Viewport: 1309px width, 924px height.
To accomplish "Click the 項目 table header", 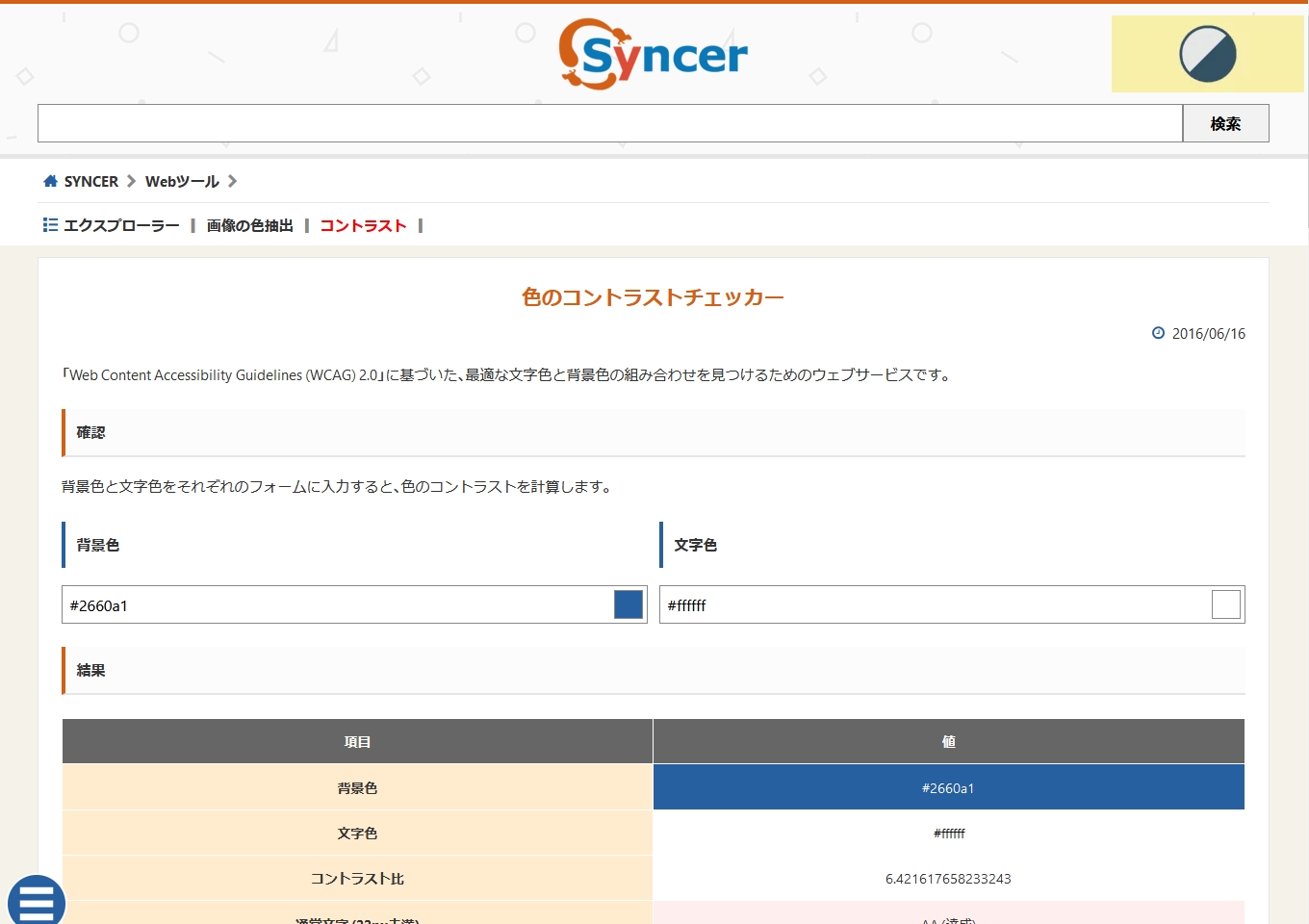I will (357, 741).
